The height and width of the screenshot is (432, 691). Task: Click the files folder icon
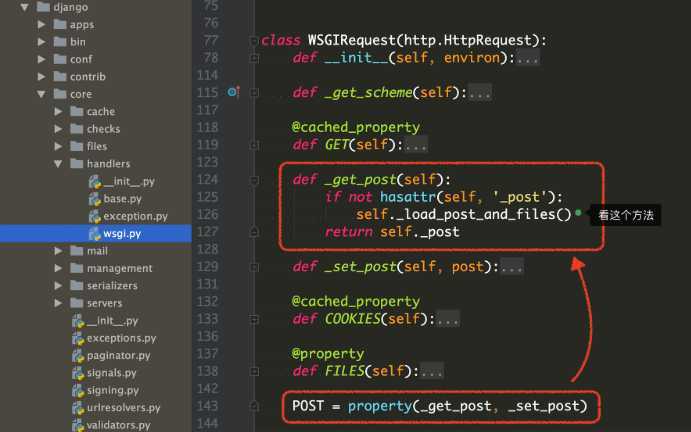click(x=77, y=146)
